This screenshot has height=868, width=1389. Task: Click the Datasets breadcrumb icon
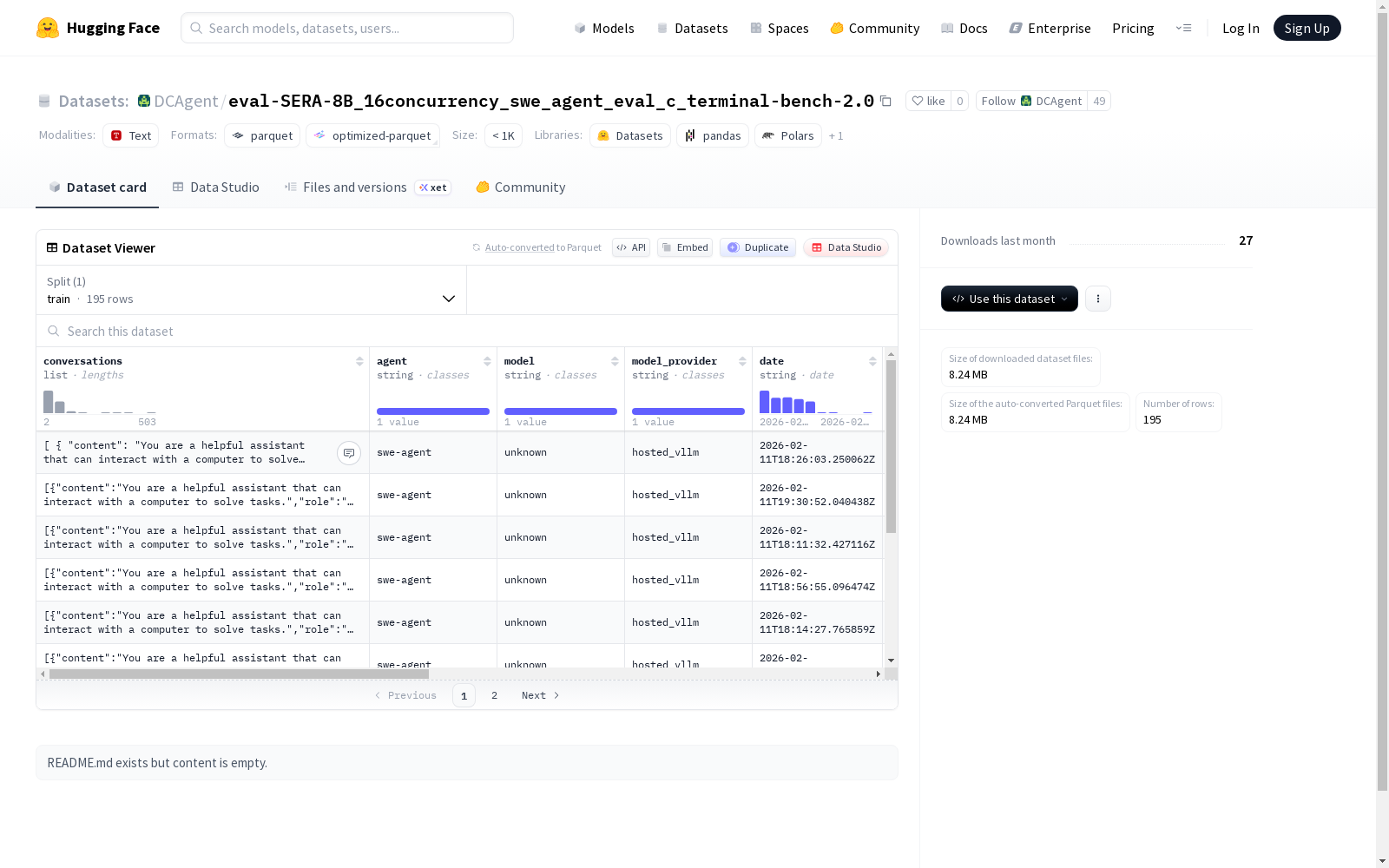click(x=44, y=101)
